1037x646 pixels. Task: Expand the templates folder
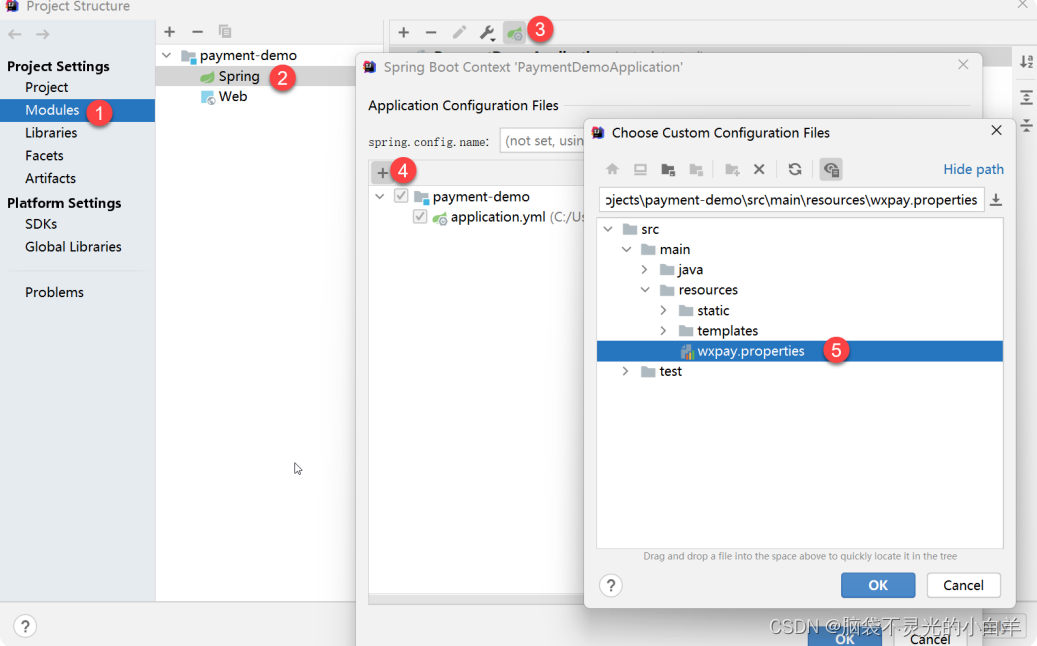663,331
